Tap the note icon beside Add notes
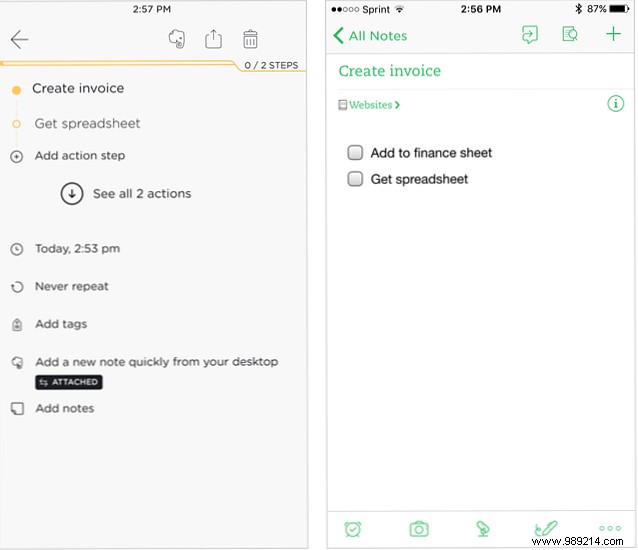The image size is (638, 550). 17,408
